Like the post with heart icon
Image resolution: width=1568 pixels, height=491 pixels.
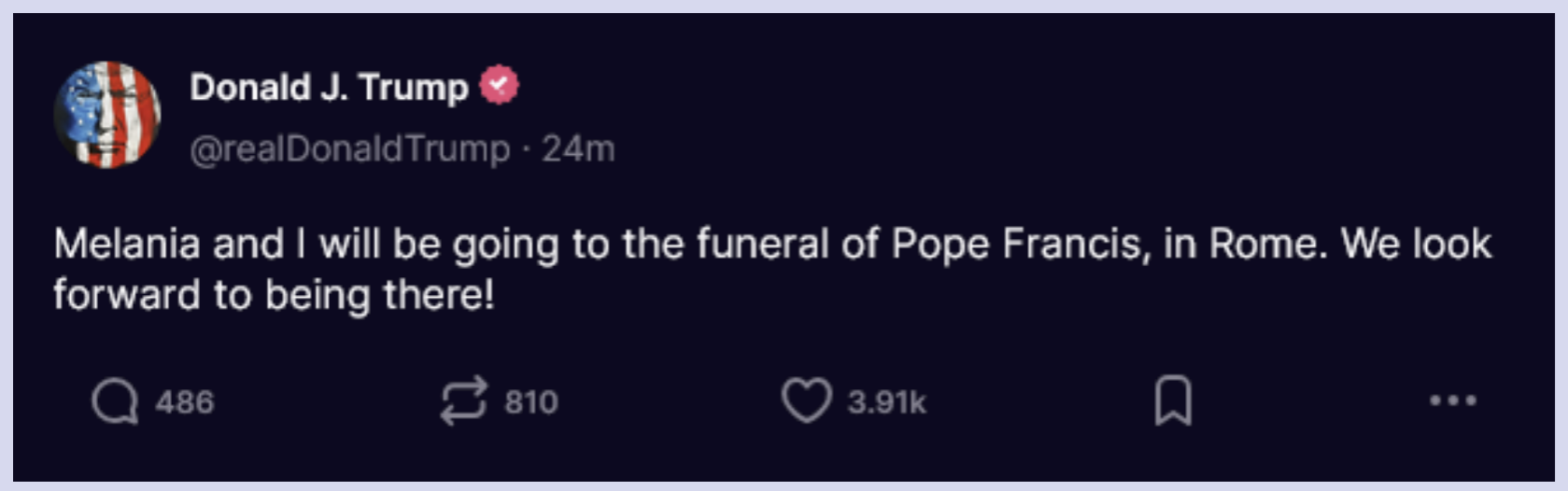pyautogui.click(x=806, y=401)
